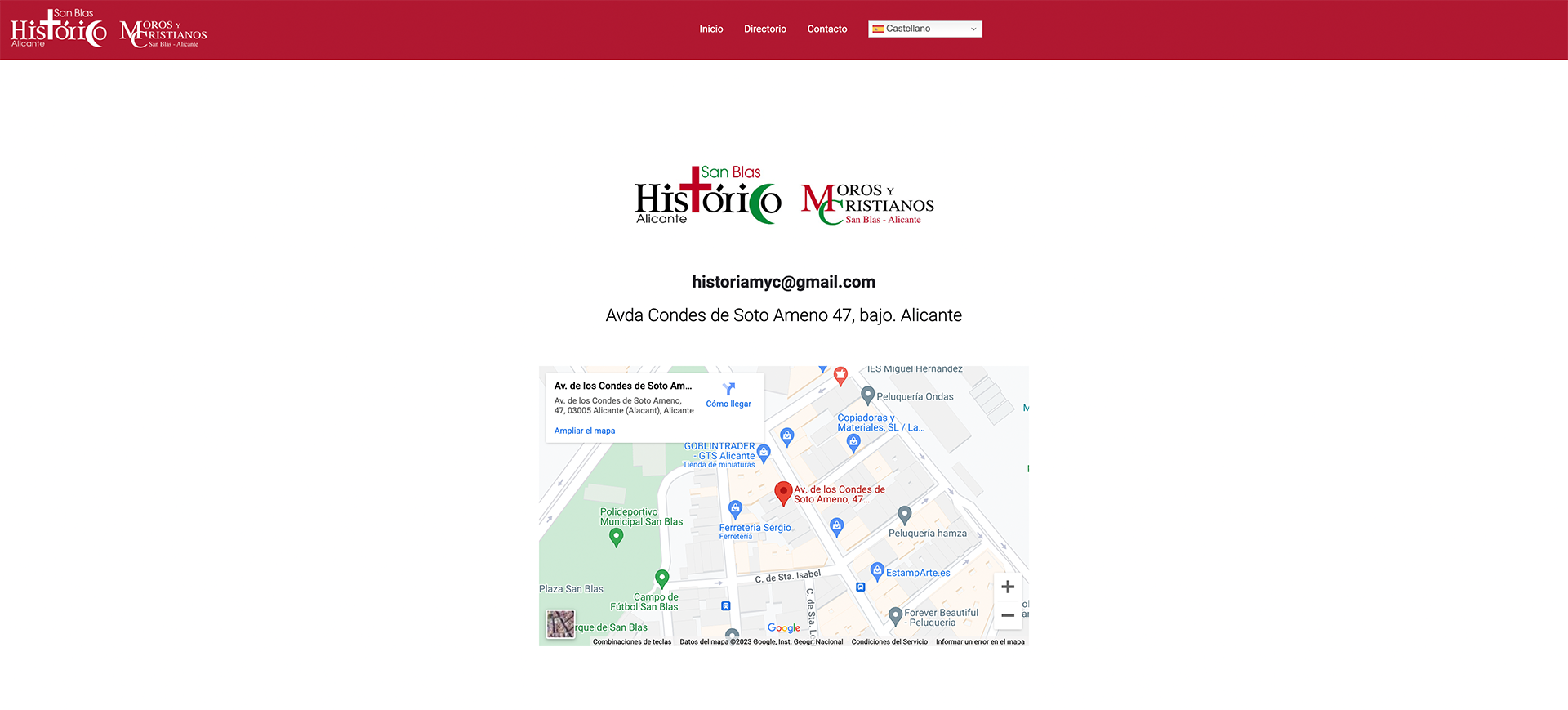The image size is (1568, 710).
Task: Click the blue shop pin east of Ferreteria Sergio
Action: pos(836,526)
